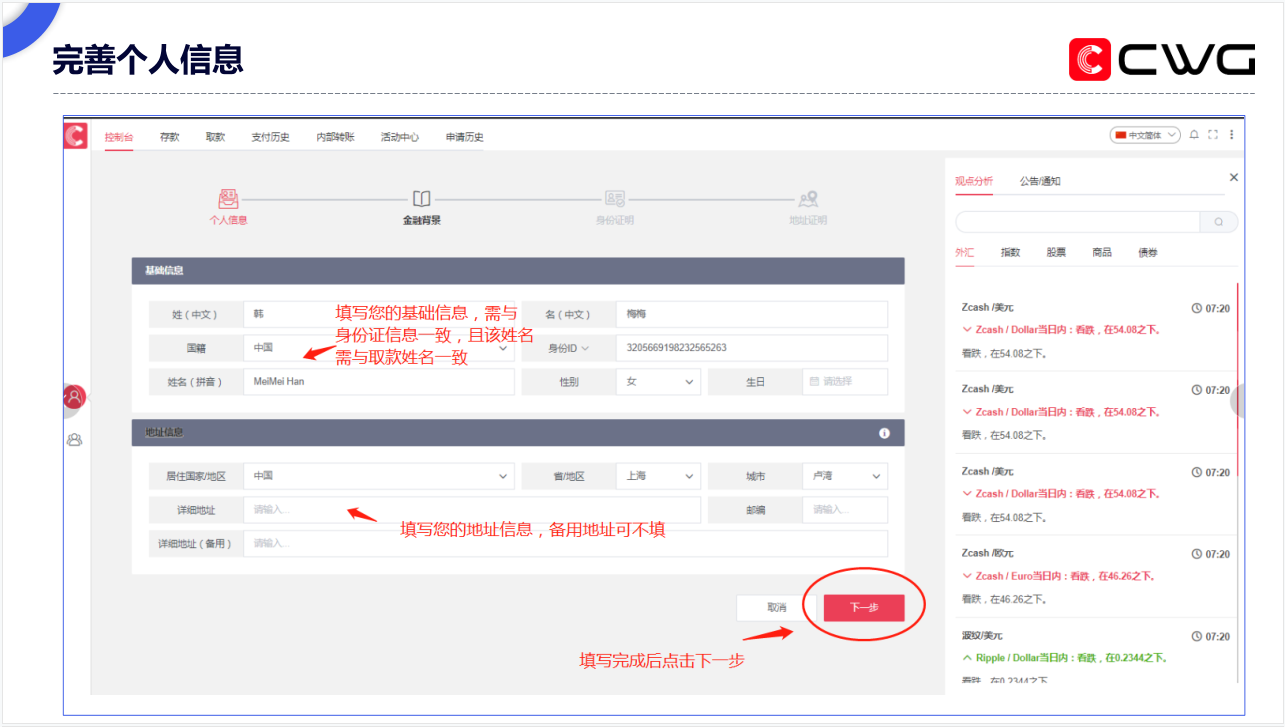The height and width of the screenshot is (727, 1285).
Task: Click the clock icon on Zcash/欧元 item
Action: pyautogui.click(x=1197, y=554)
